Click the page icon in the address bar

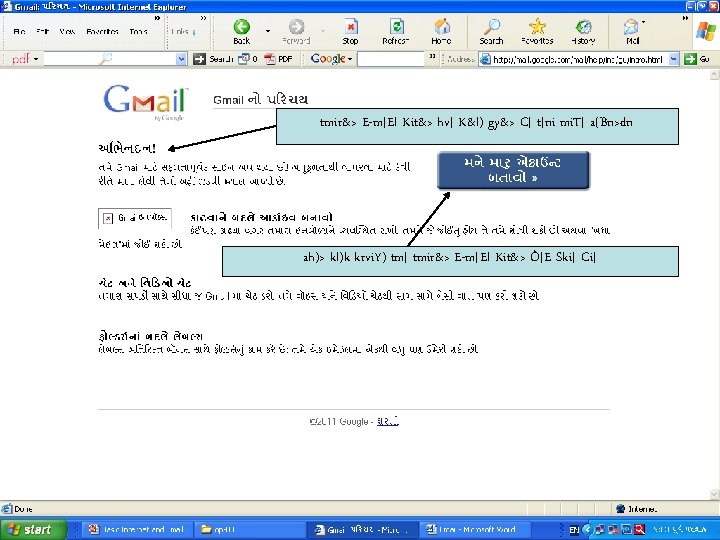[485, 59]
